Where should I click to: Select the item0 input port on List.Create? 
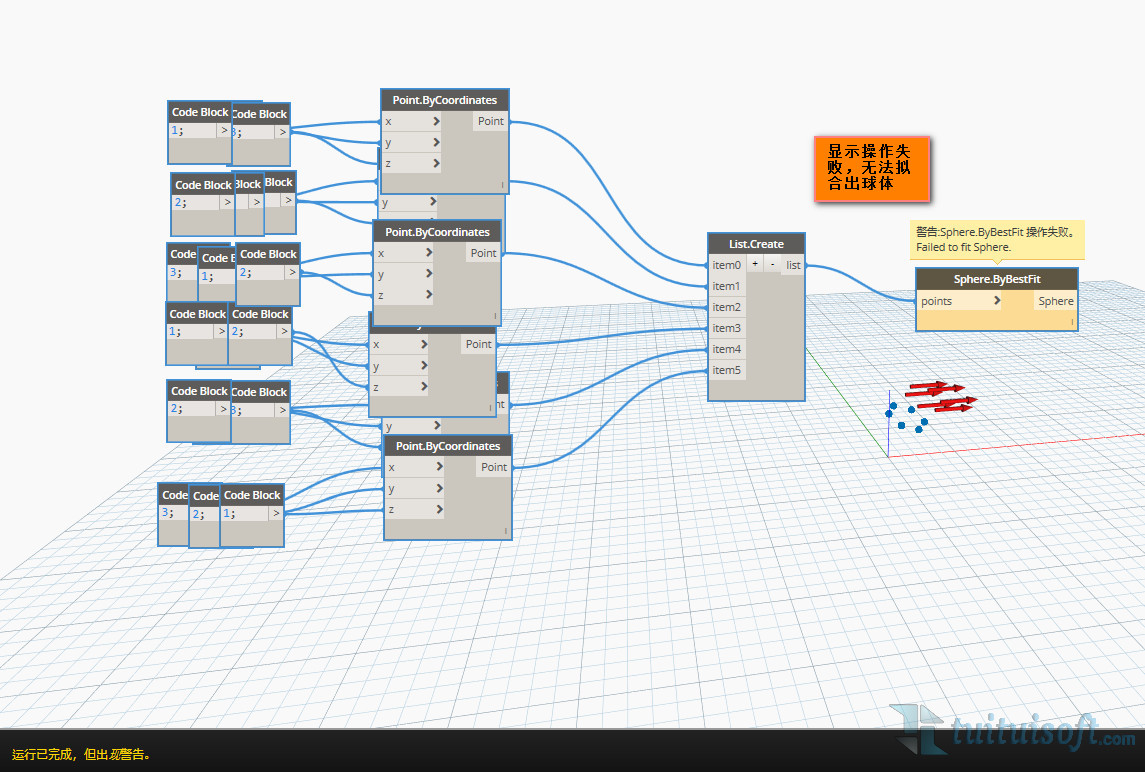726,265
